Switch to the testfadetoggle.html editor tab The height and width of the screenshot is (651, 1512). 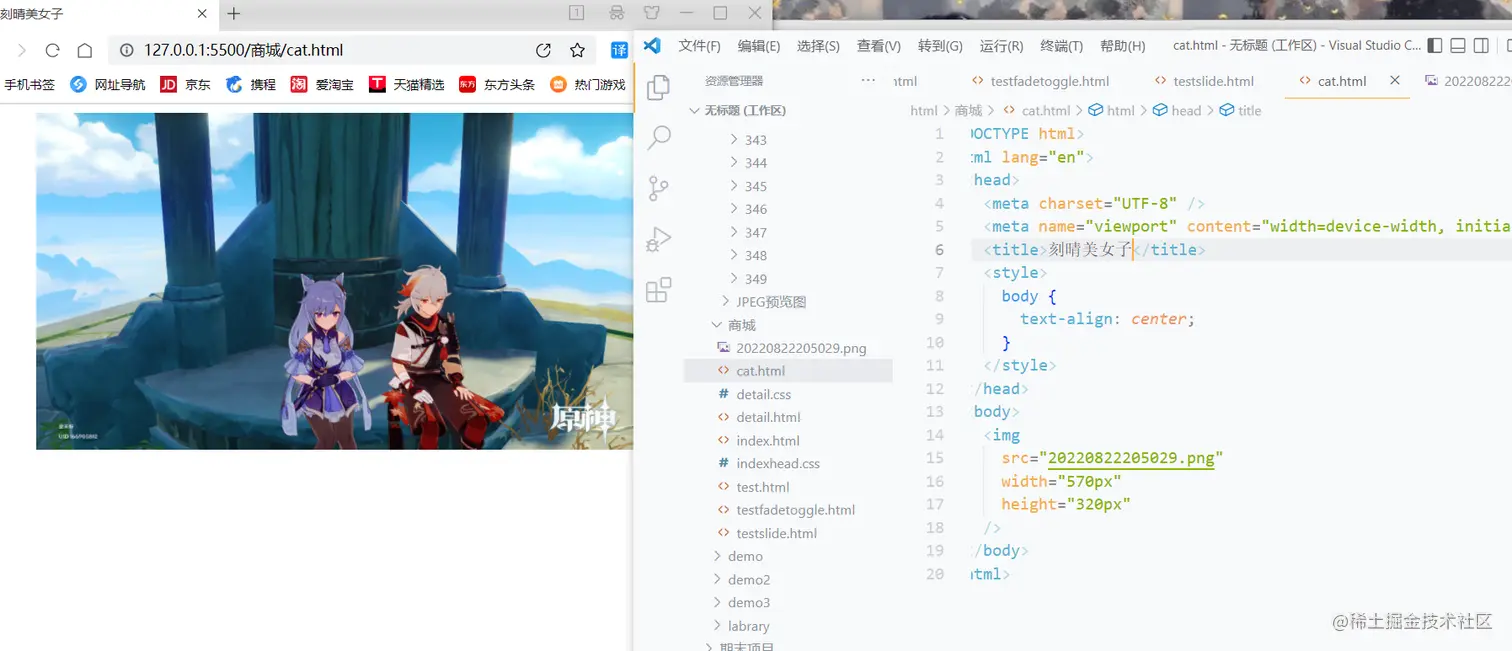tap(1040, 81)
